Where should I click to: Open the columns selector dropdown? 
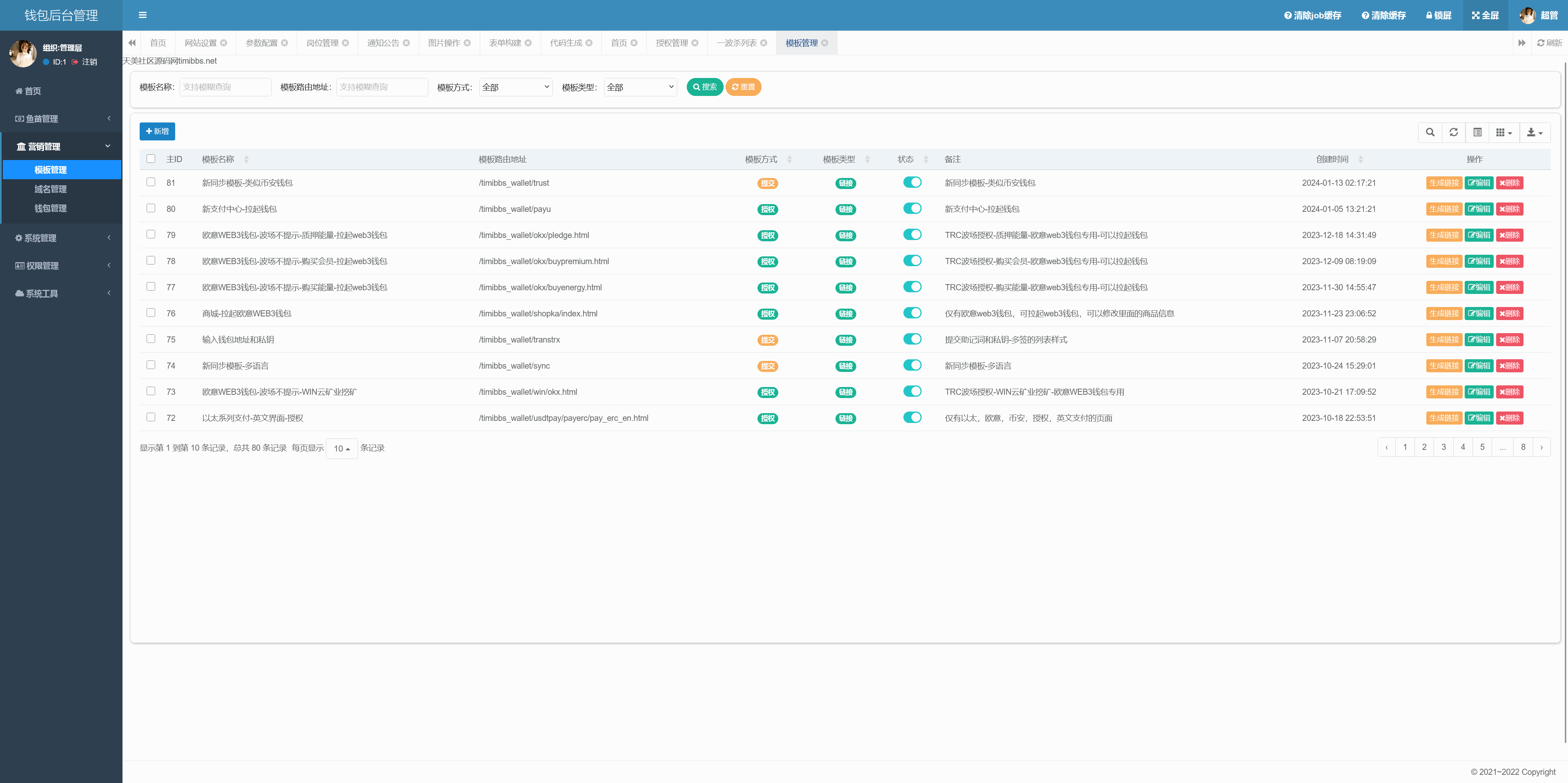pos(1503,132)
